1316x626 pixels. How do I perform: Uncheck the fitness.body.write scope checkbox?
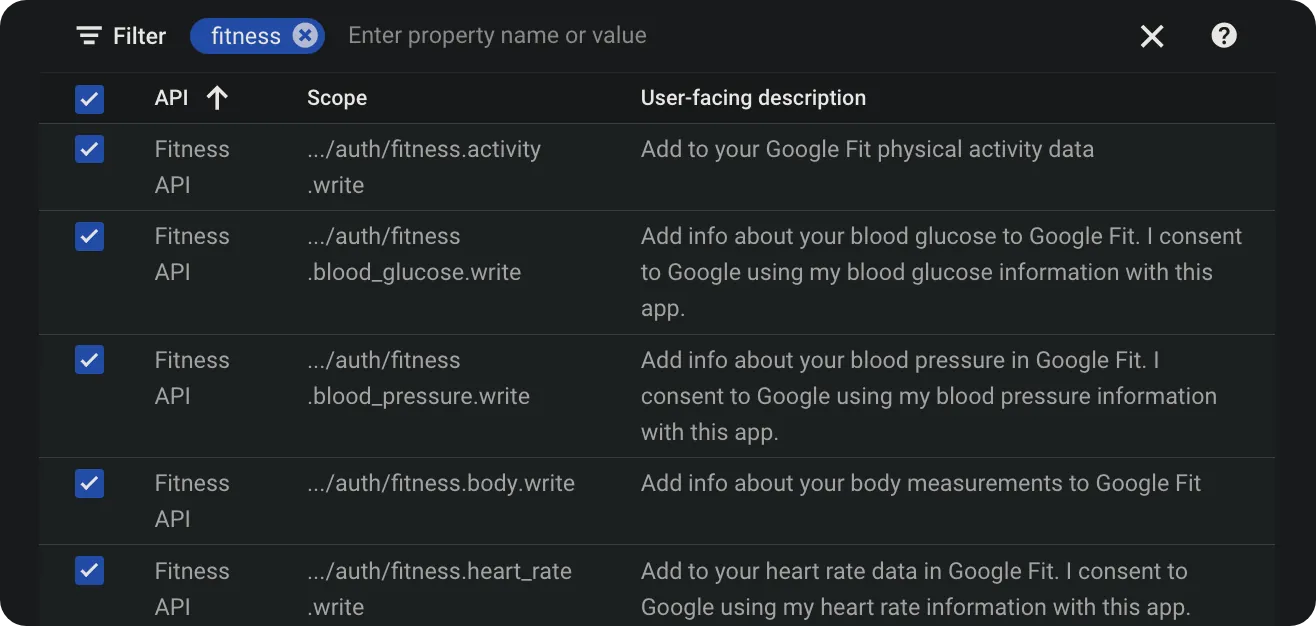point(90,483)
